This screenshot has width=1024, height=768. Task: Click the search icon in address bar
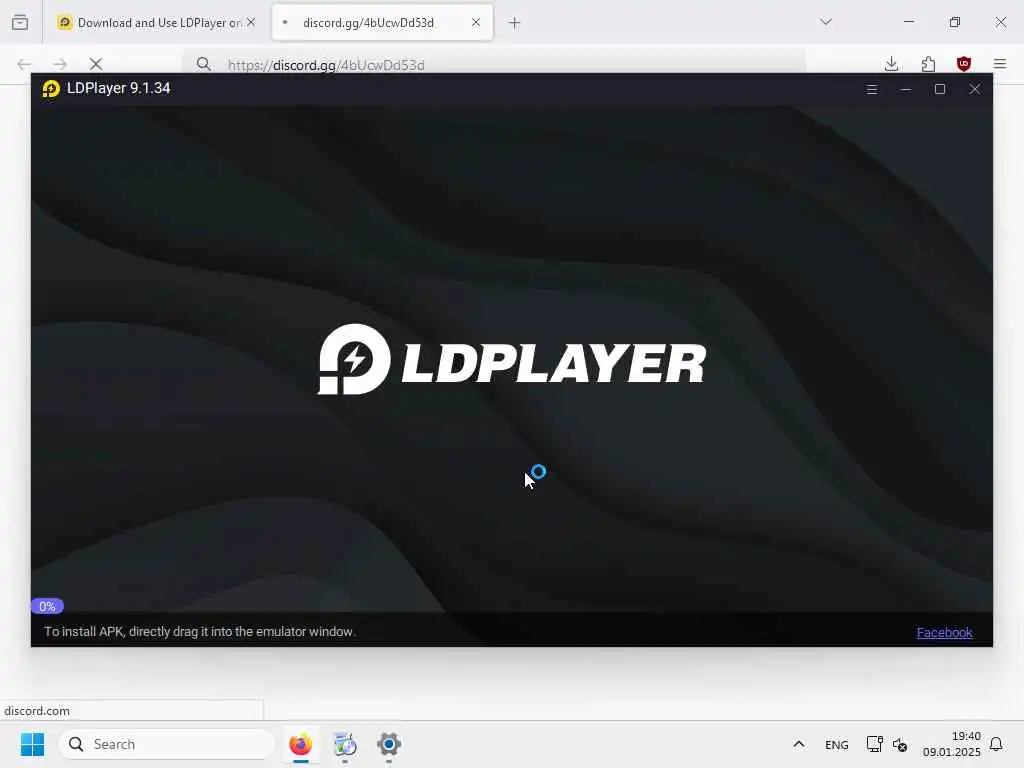[204, 64]
